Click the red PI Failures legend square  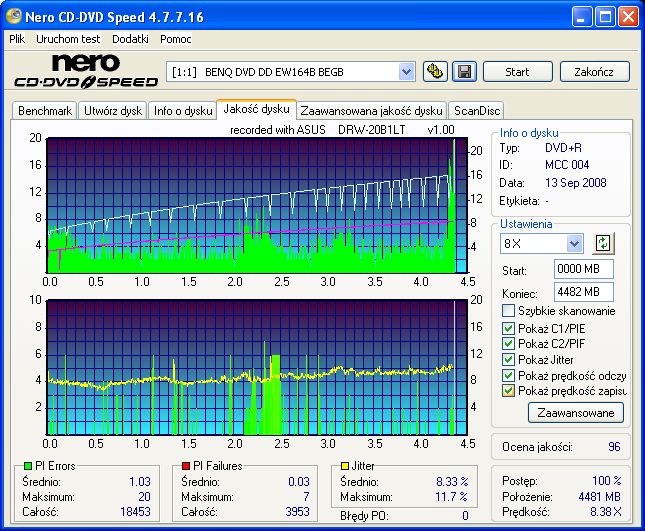186,466
